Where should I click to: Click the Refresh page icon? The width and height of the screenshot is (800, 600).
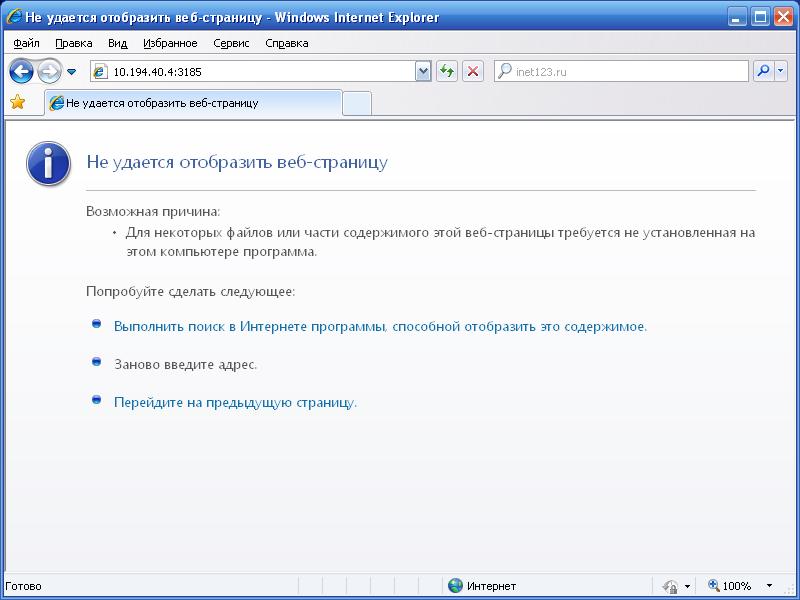[x=447, y=71]
